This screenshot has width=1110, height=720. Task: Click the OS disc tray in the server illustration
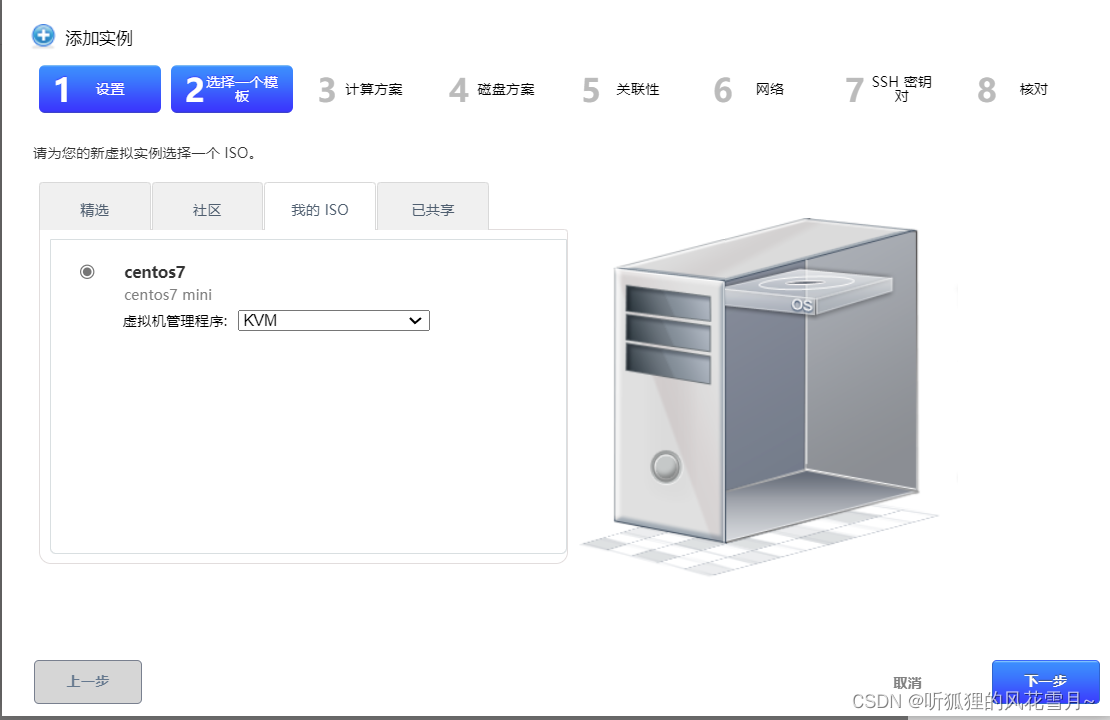point(808,291)
